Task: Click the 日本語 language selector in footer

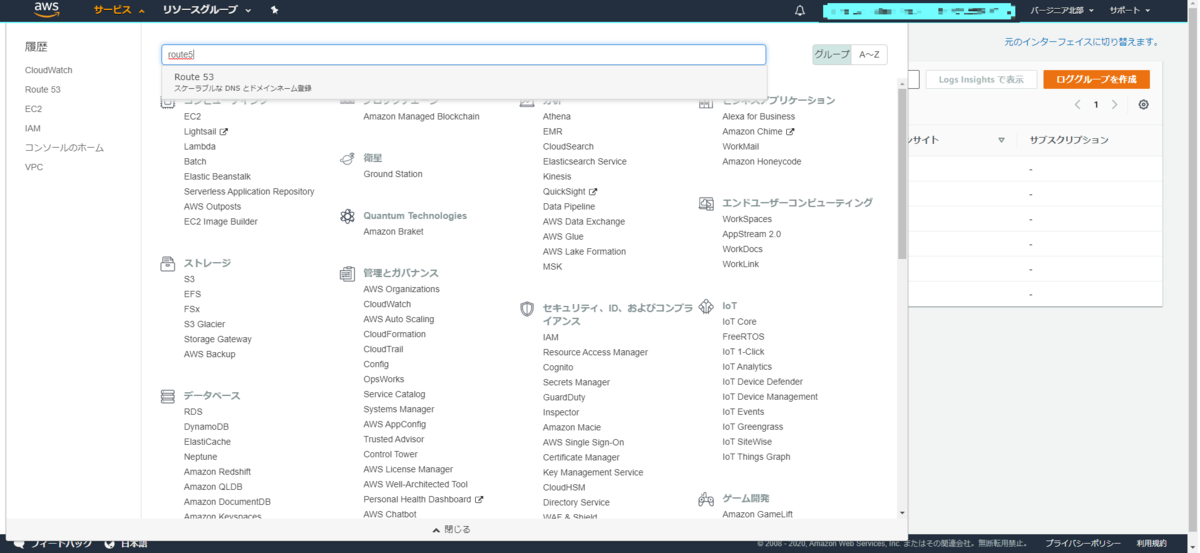Action: pyautogui.click(x=134, y=543)
